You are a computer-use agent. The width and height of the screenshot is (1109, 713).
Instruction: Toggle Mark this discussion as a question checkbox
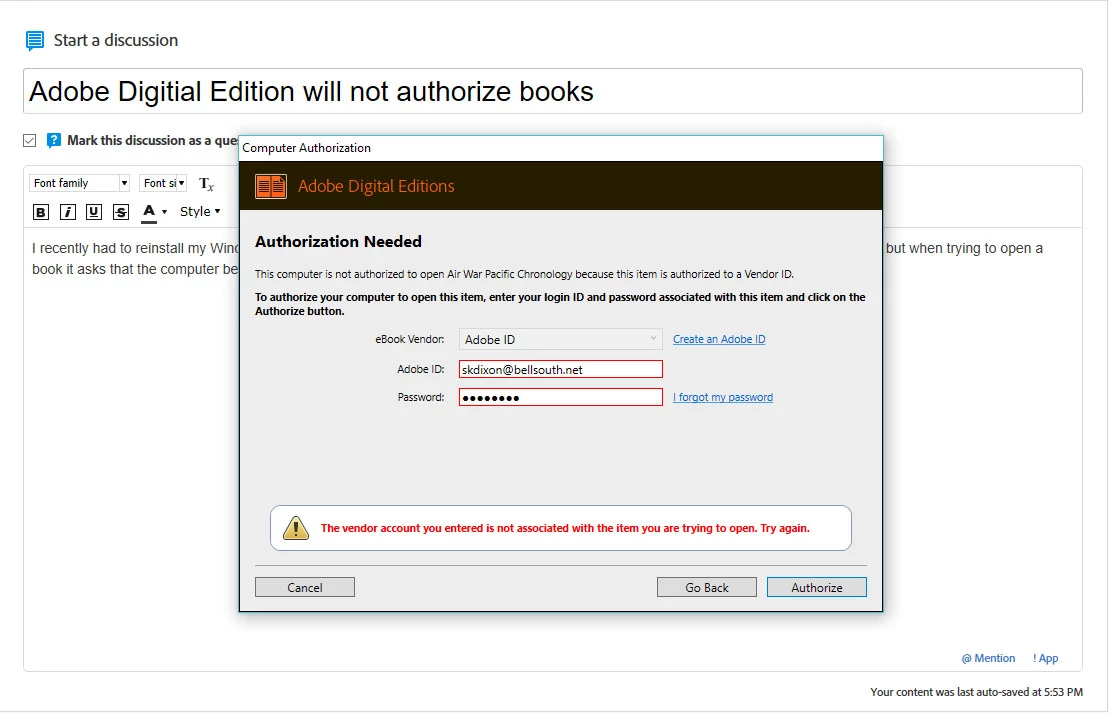(30, 140)
